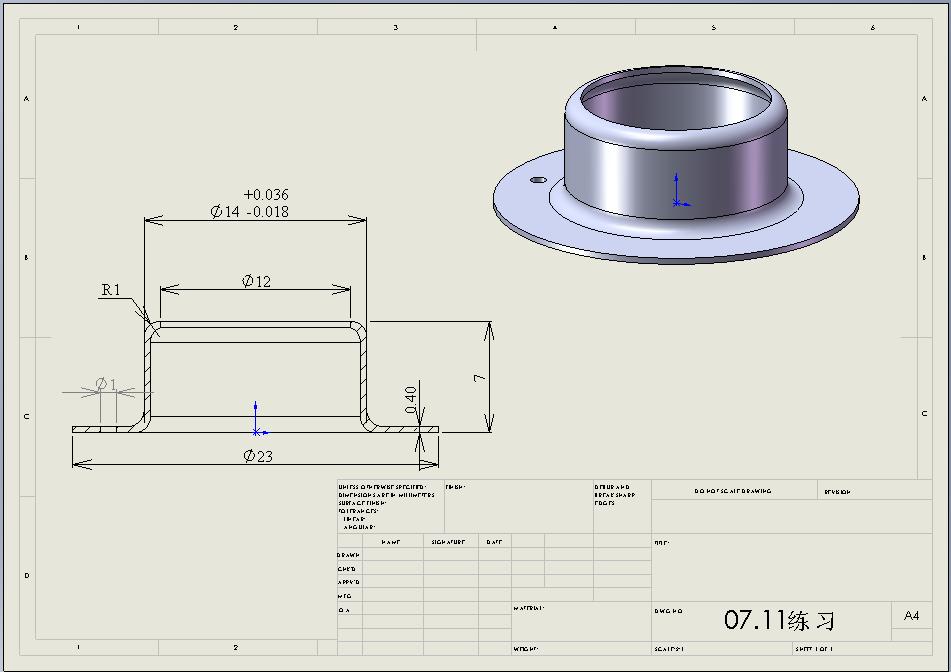Viewport: 951px width, 672px height.
Task: Select the DRAWN row label
Action: click(349, 555)
